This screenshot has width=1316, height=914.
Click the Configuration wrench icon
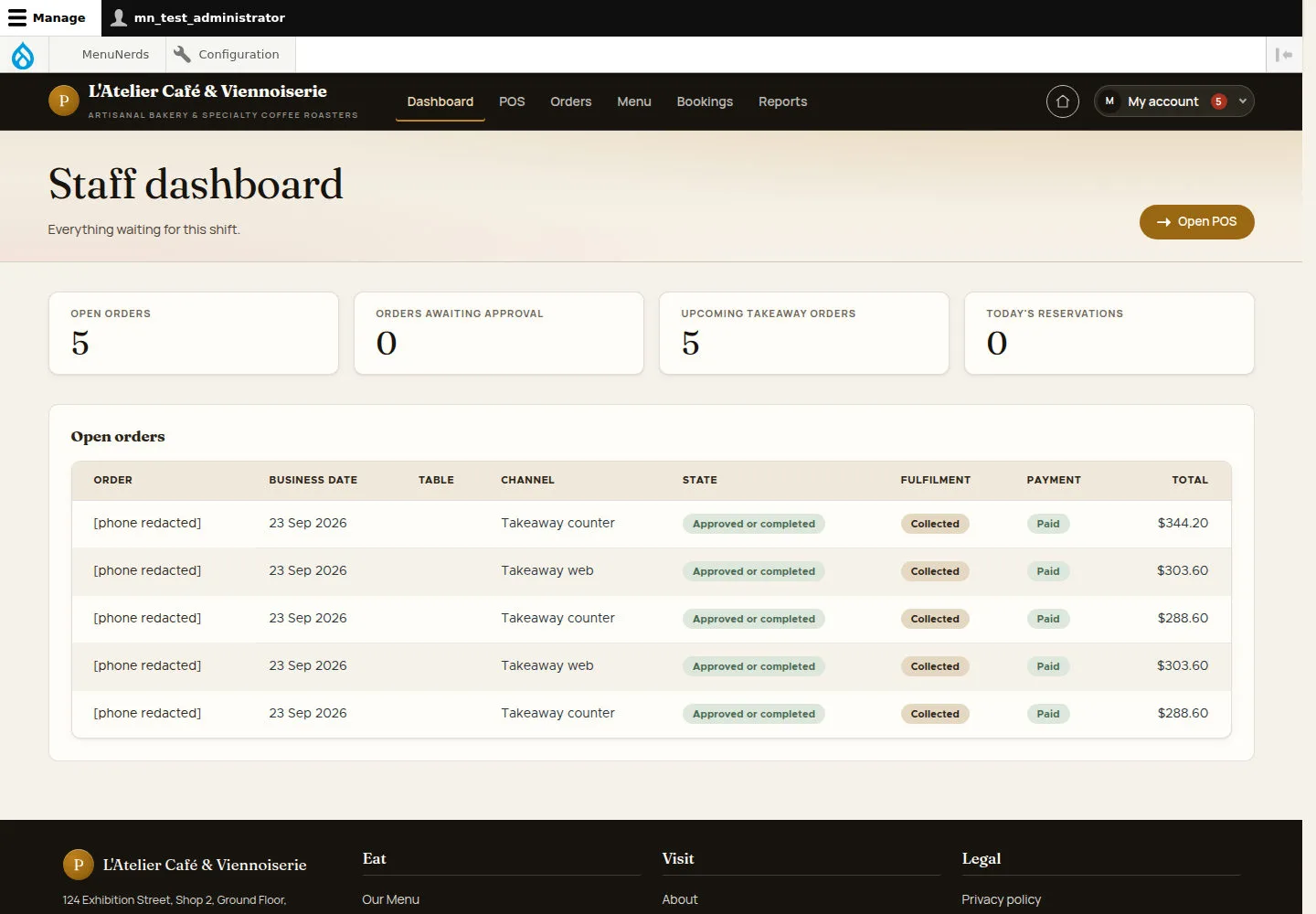click(x=182, y=54)
